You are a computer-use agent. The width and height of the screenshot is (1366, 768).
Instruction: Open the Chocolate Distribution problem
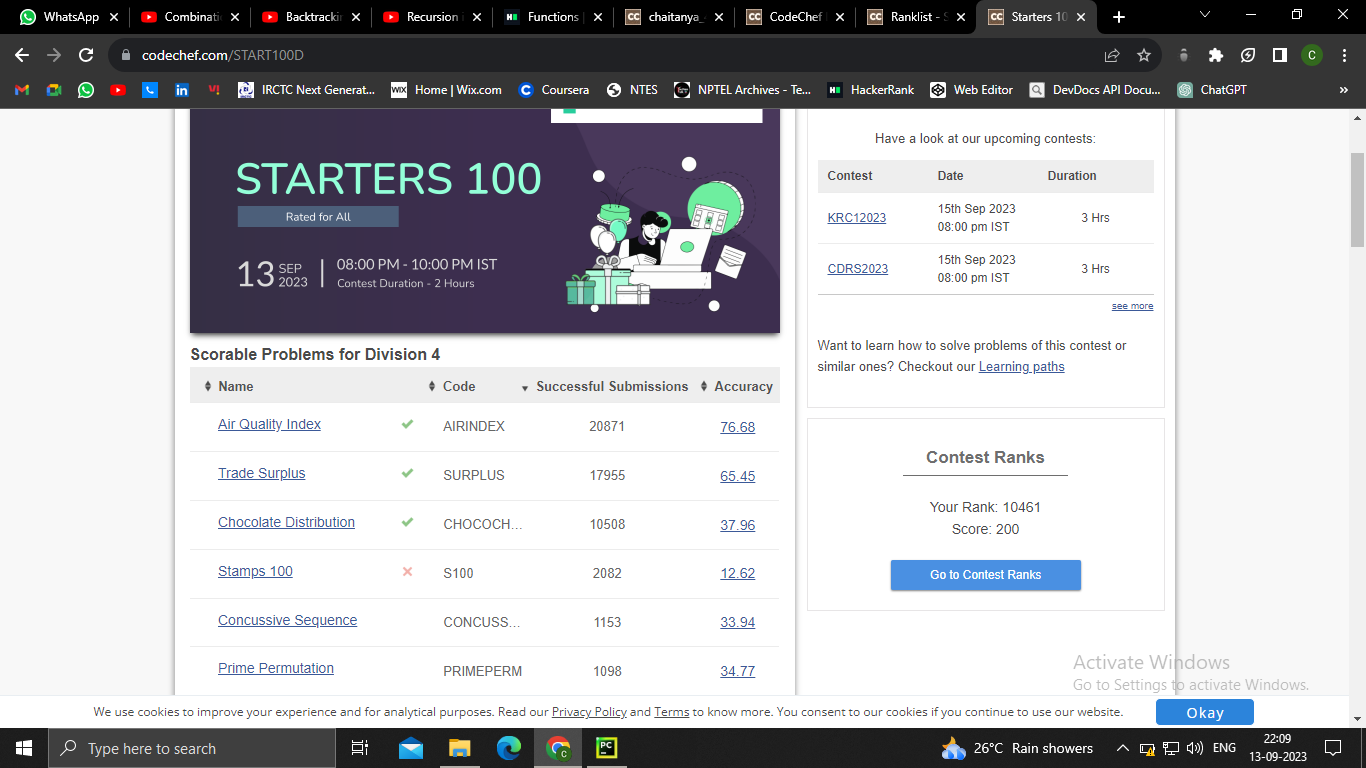[x=286, y=522]
